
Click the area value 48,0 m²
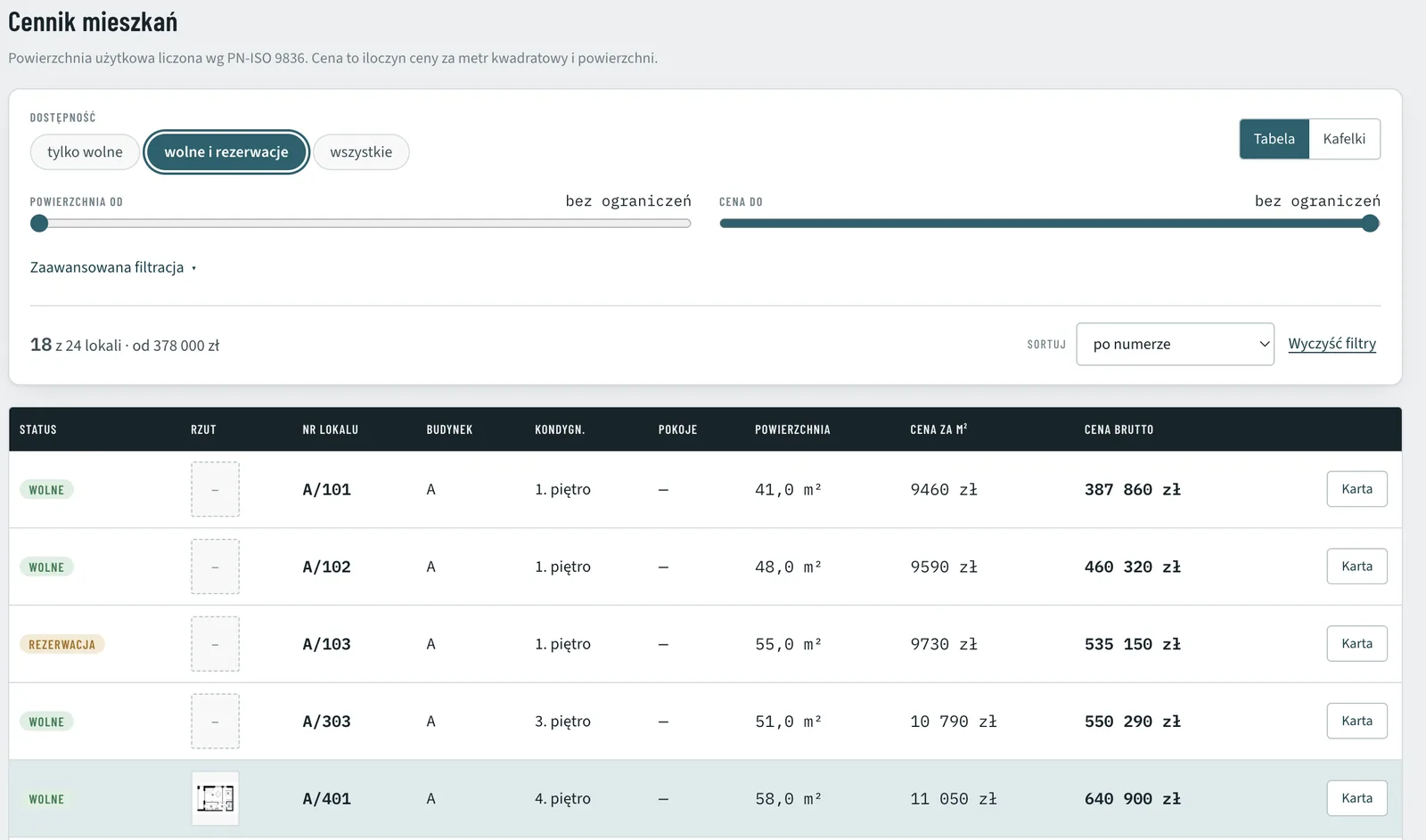tap(788, 567)
